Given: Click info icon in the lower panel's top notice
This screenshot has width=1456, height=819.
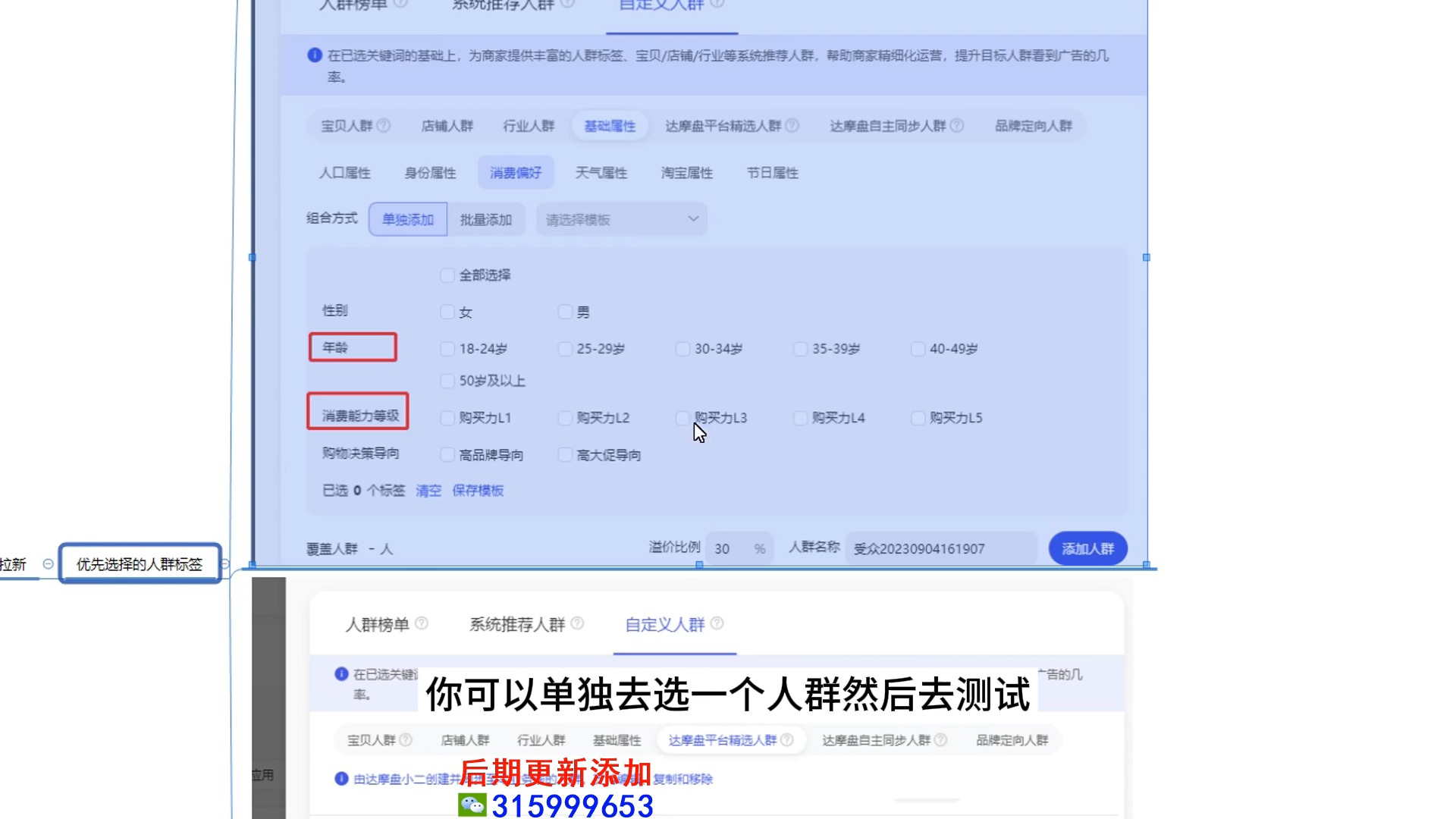Looking at the screenshot, I should 341,673.
